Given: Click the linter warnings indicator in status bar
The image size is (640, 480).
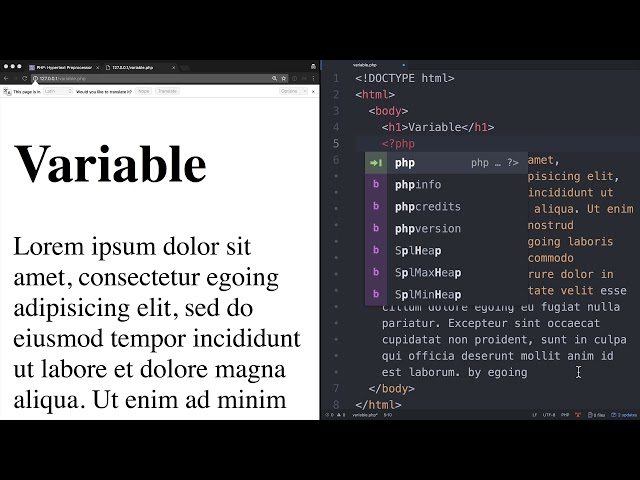Looking at the screenshot, I should [x=341, y=415].
